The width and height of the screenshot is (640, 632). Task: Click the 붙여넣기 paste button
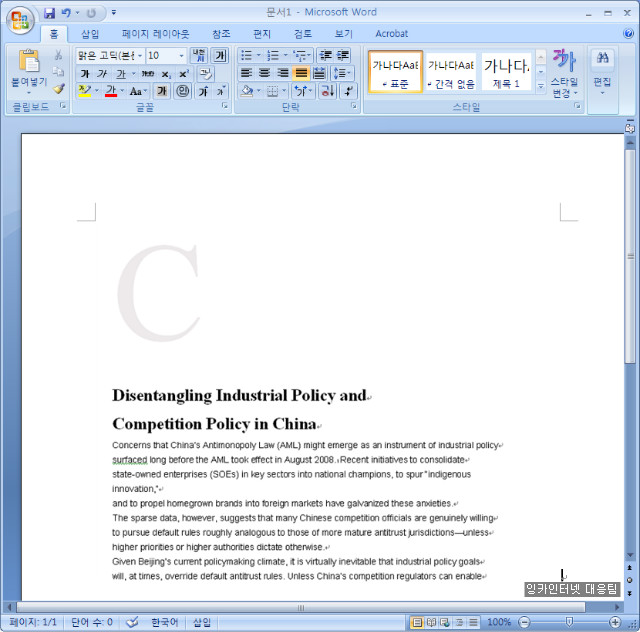pos(29,70)
